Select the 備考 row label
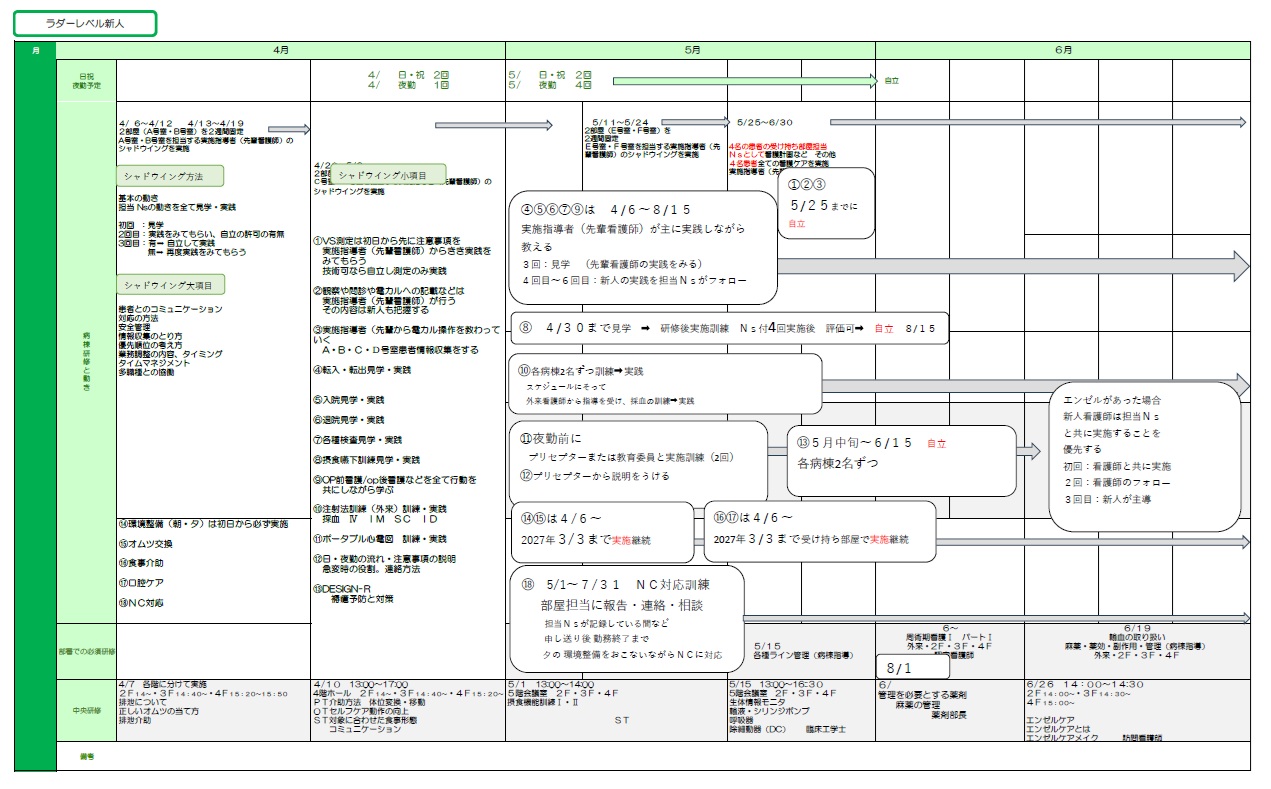The width and height of the screenshot is (1271, 789). [87, 756]
